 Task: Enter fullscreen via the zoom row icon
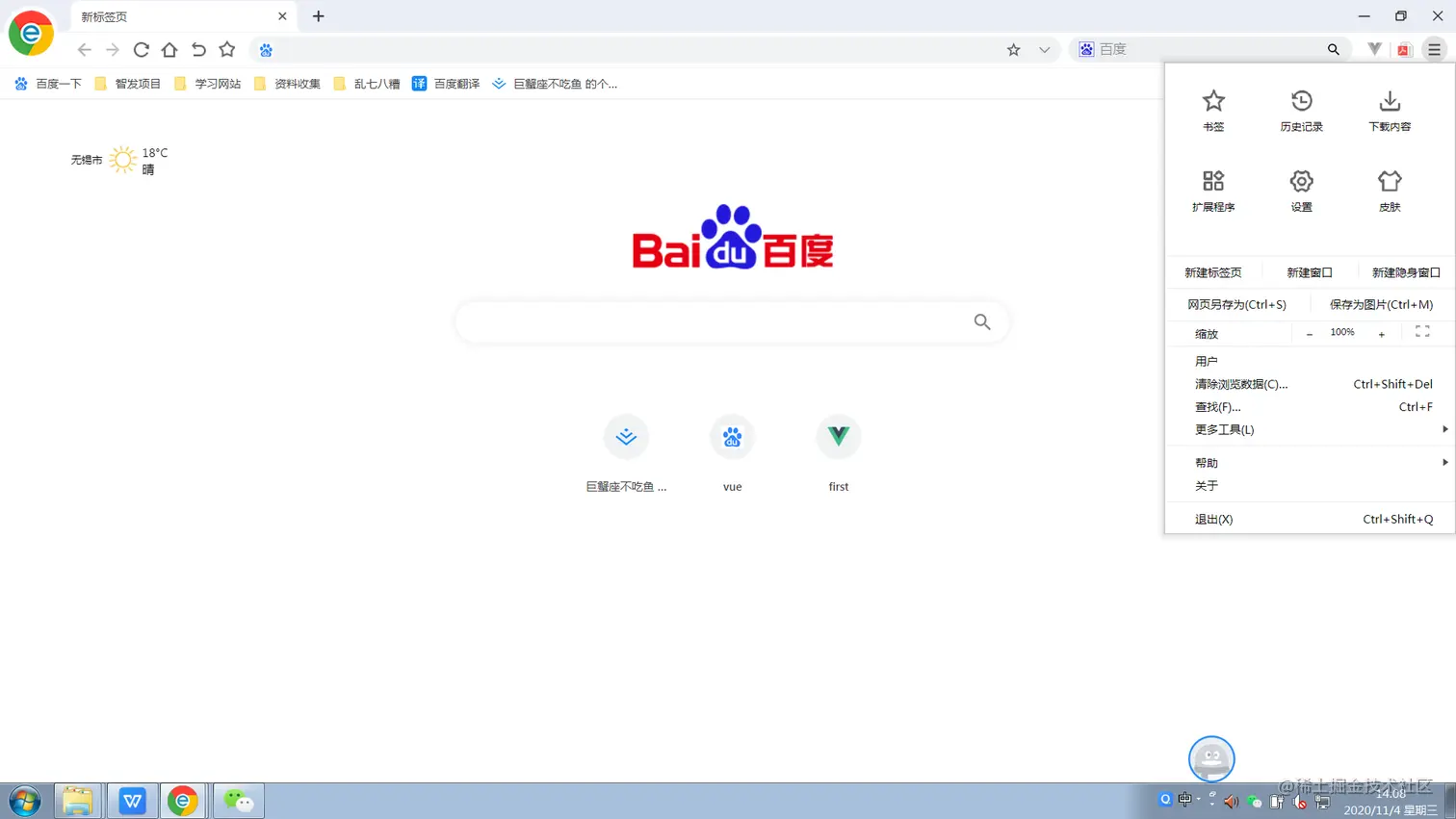click(x=1422, y=332)
